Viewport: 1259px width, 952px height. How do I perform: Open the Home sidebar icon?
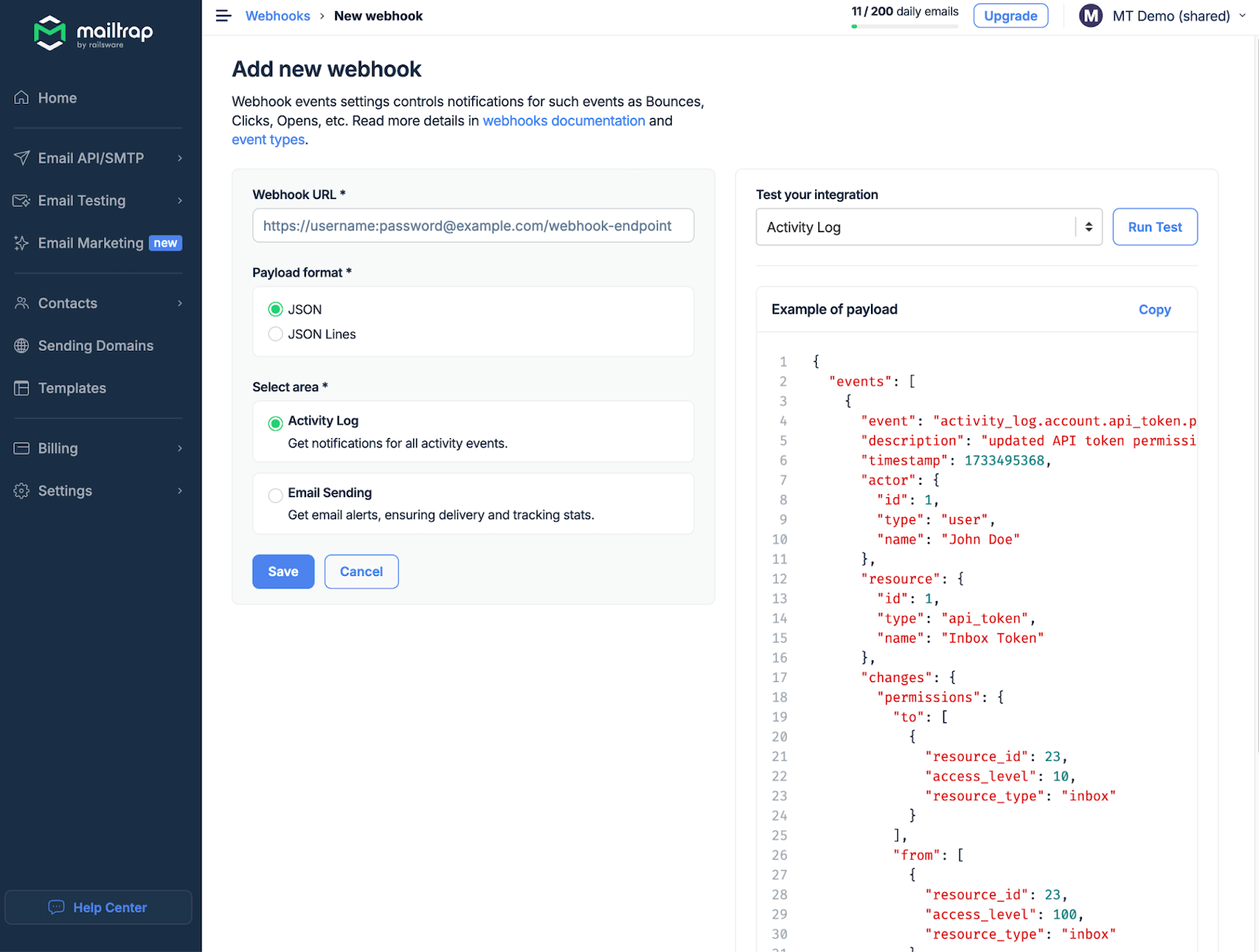(x=21, y=98)
